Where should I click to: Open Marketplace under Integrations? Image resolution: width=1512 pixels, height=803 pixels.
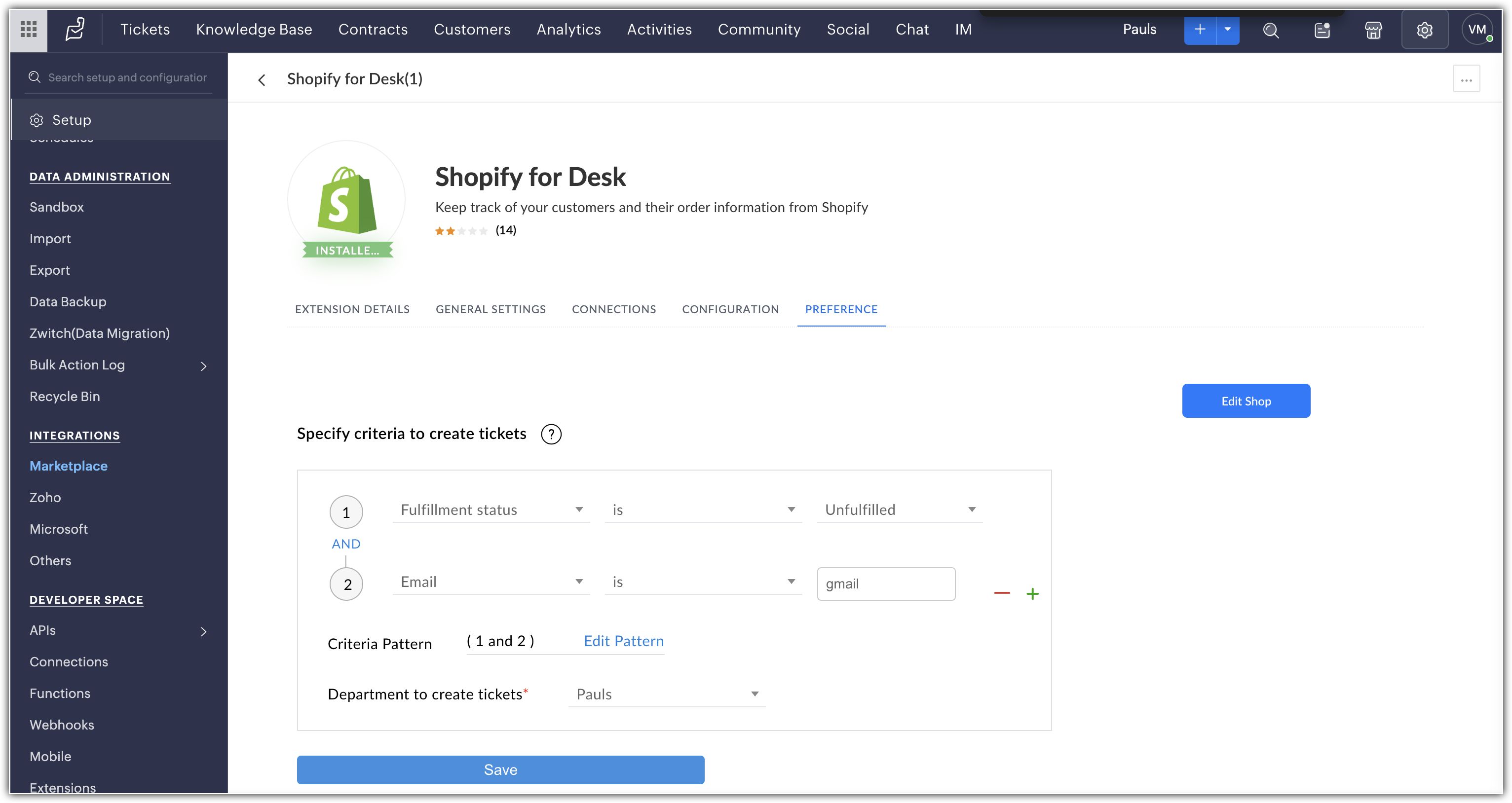(x=69, y=466)
